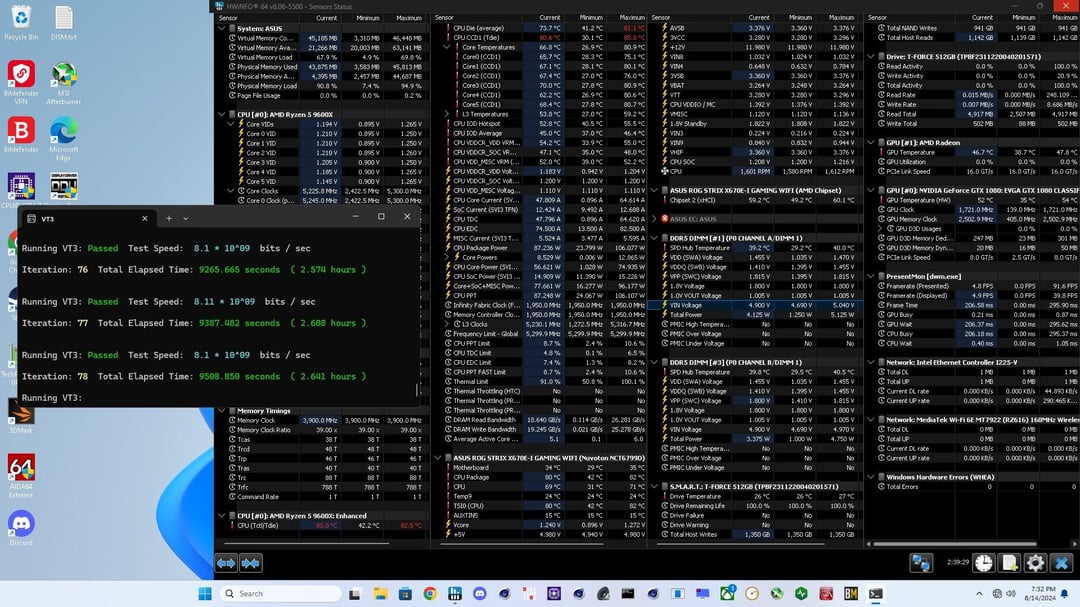The height and width of the screenshot is (607, 1080).
Task: Click the taskbar Search box
Action: (281, 593)
